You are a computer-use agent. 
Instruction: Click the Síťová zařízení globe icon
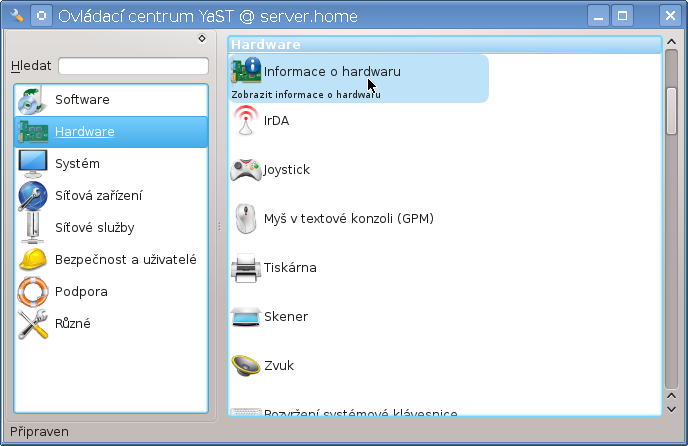pyautogui.click(x=33, y=196)
